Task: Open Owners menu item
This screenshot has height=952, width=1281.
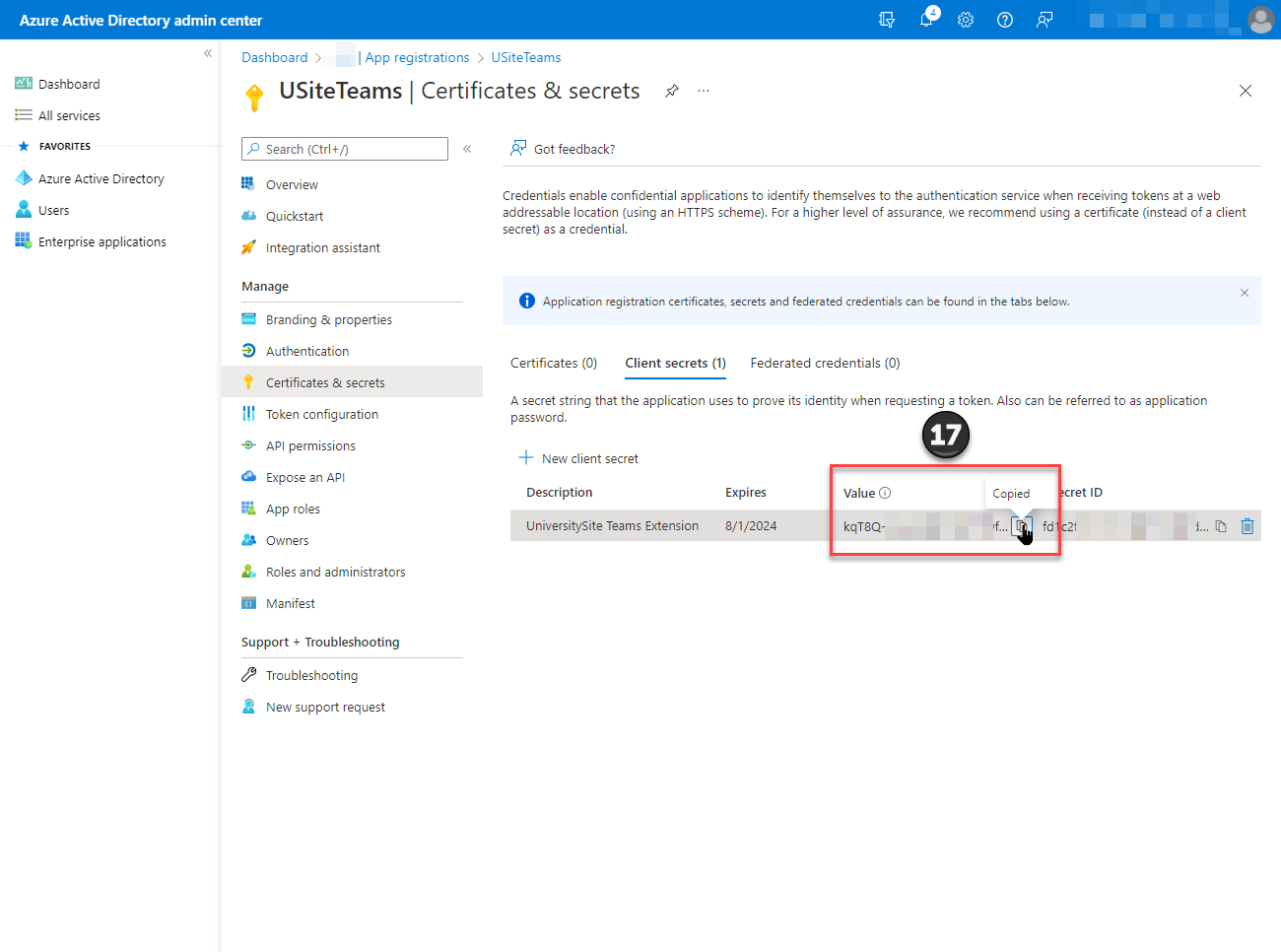Action: [x=287, y=540]
